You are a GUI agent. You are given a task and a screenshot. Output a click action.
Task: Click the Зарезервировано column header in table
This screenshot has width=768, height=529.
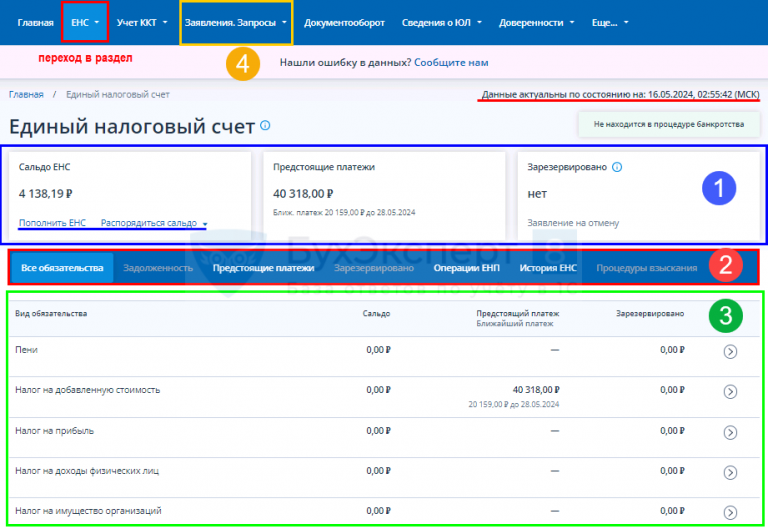650,313
